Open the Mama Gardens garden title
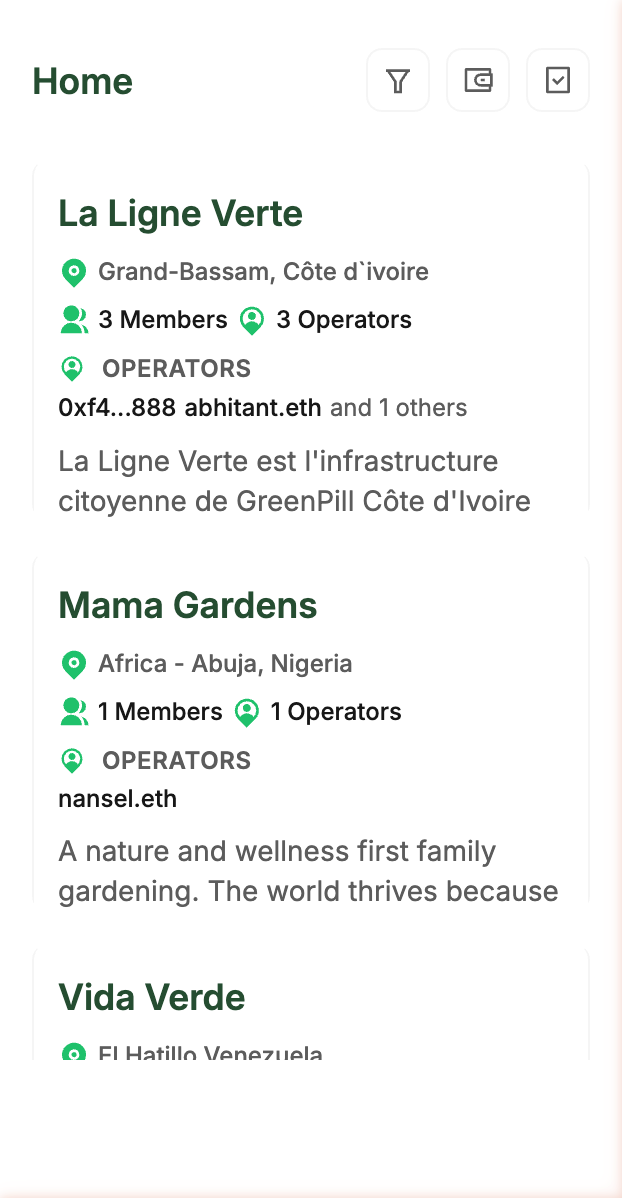The width and height of the screenshot is (622, 1198). point(188,606)
